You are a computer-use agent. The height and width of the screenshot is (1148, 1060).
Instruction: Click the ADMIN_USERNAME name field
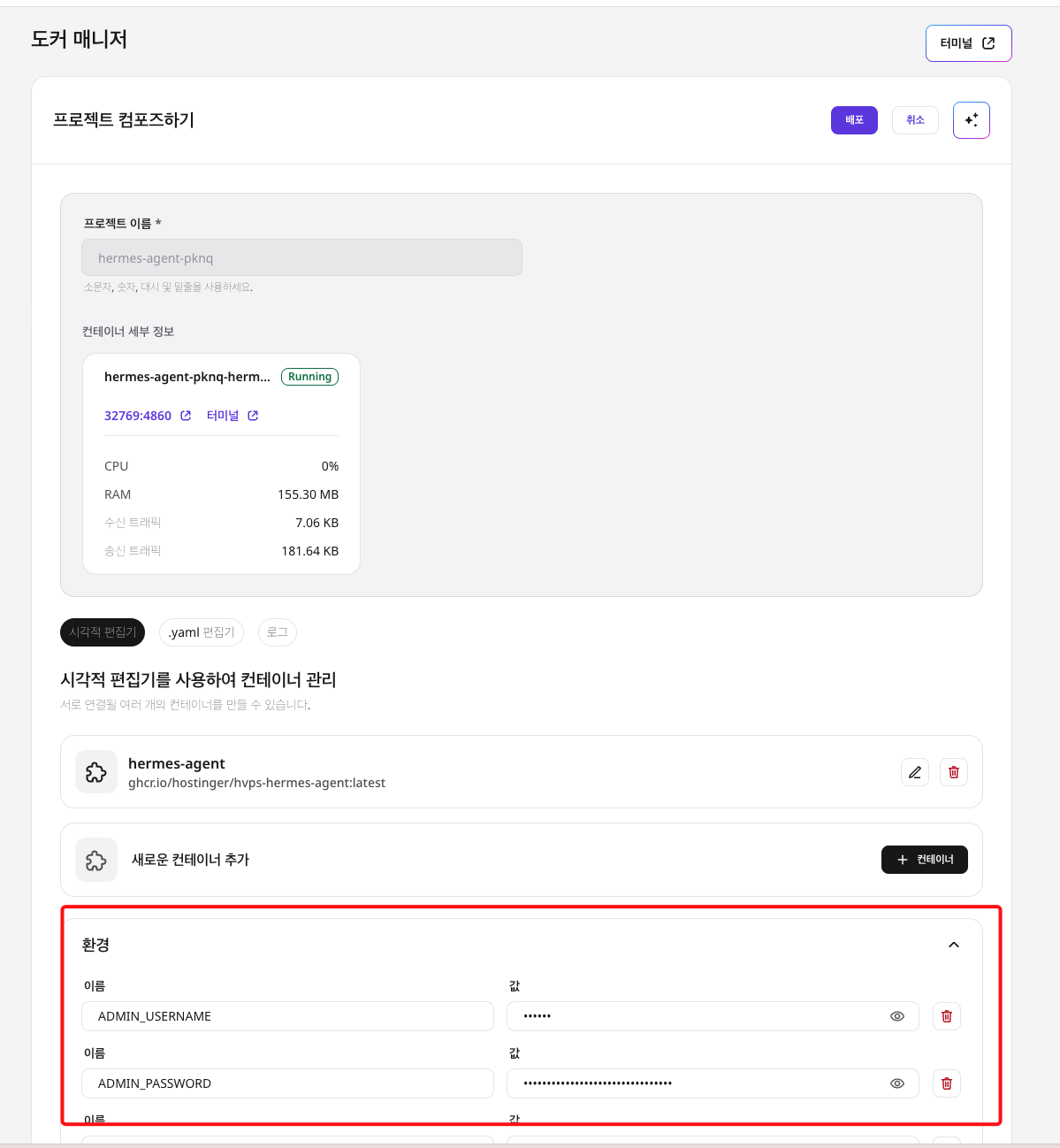tap(287, 1016)
